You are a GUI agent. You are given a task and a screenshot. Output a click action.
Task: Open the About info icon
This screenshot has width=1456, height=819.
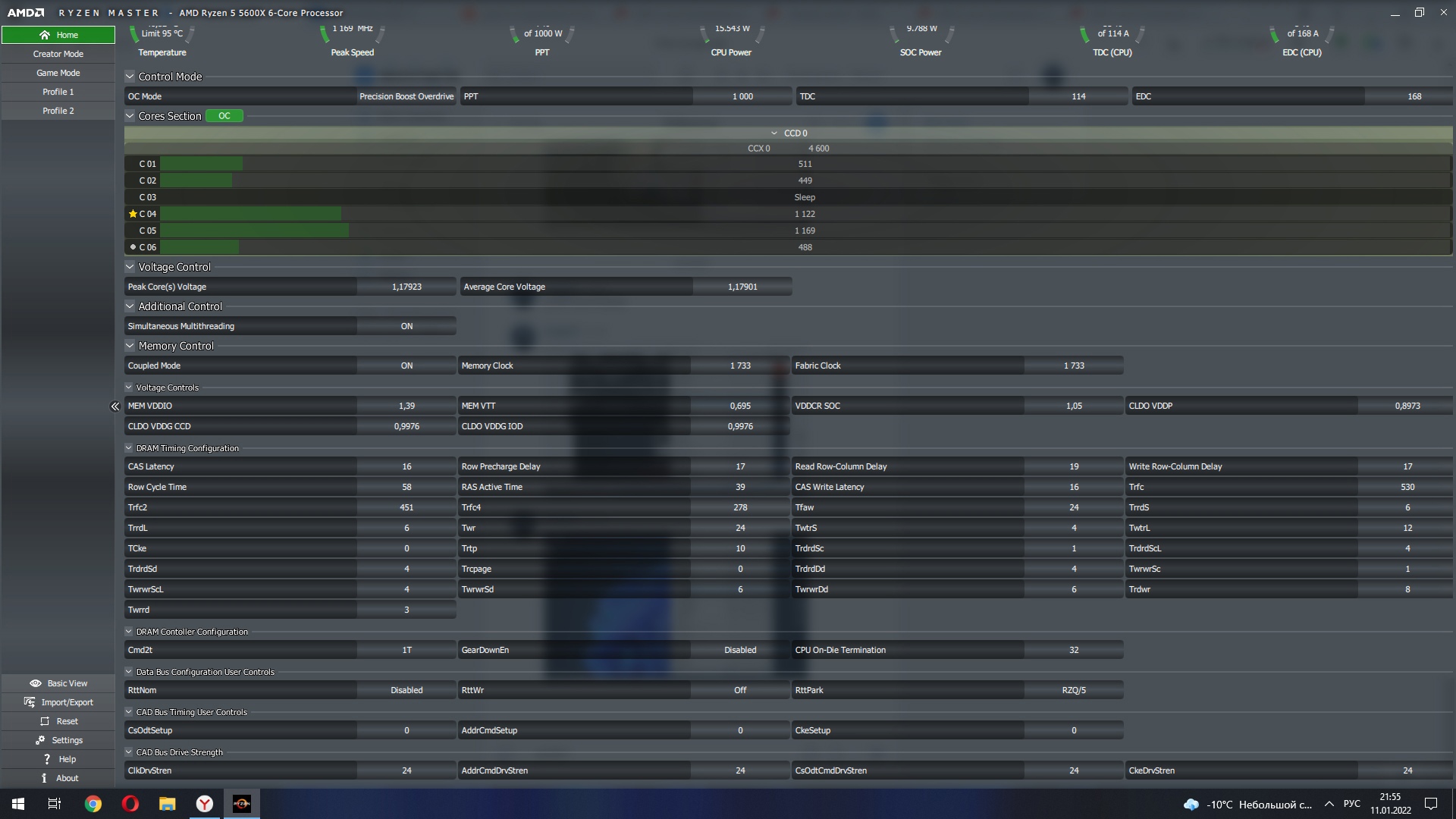pos(44,778)
